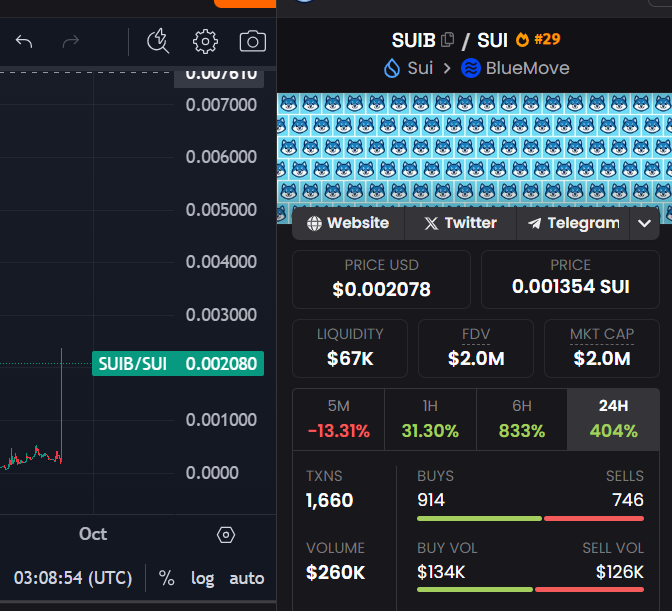Click the SUIB token name
The image size is (672, 611).
point(413,40)
